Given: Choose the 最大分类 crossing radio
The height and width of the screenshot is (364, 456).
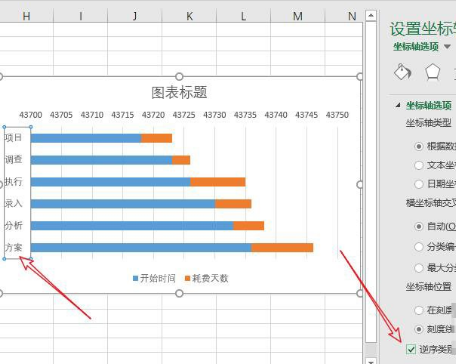Looking at the screenshot, I should coord(419,267).
